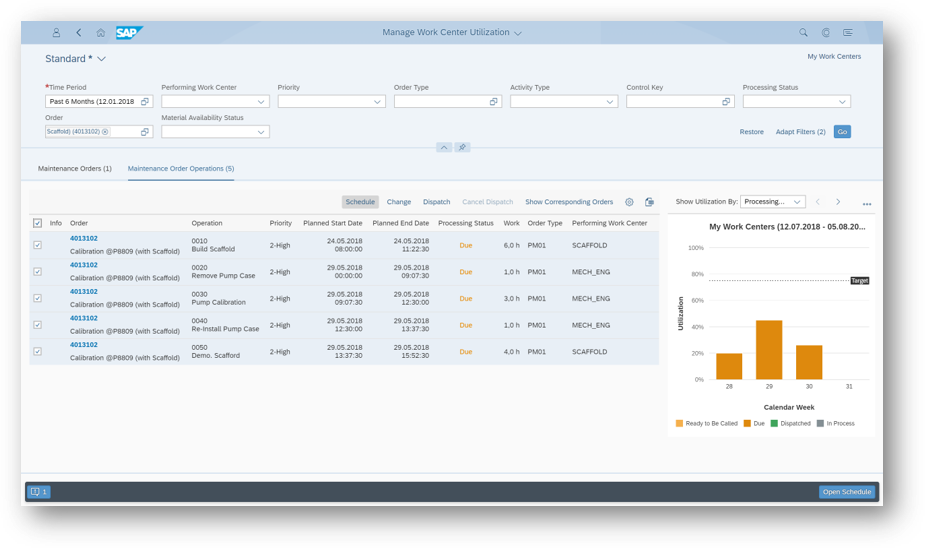Expand the Processing Status filter dropdown
The image size is (925, 548).
(842, 101)
